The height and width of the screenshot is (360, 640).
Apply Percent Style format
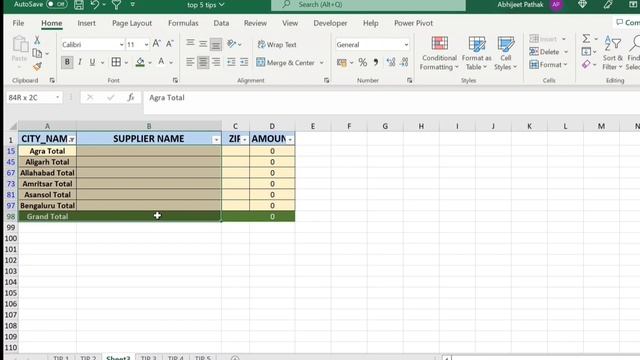point(362,62)
